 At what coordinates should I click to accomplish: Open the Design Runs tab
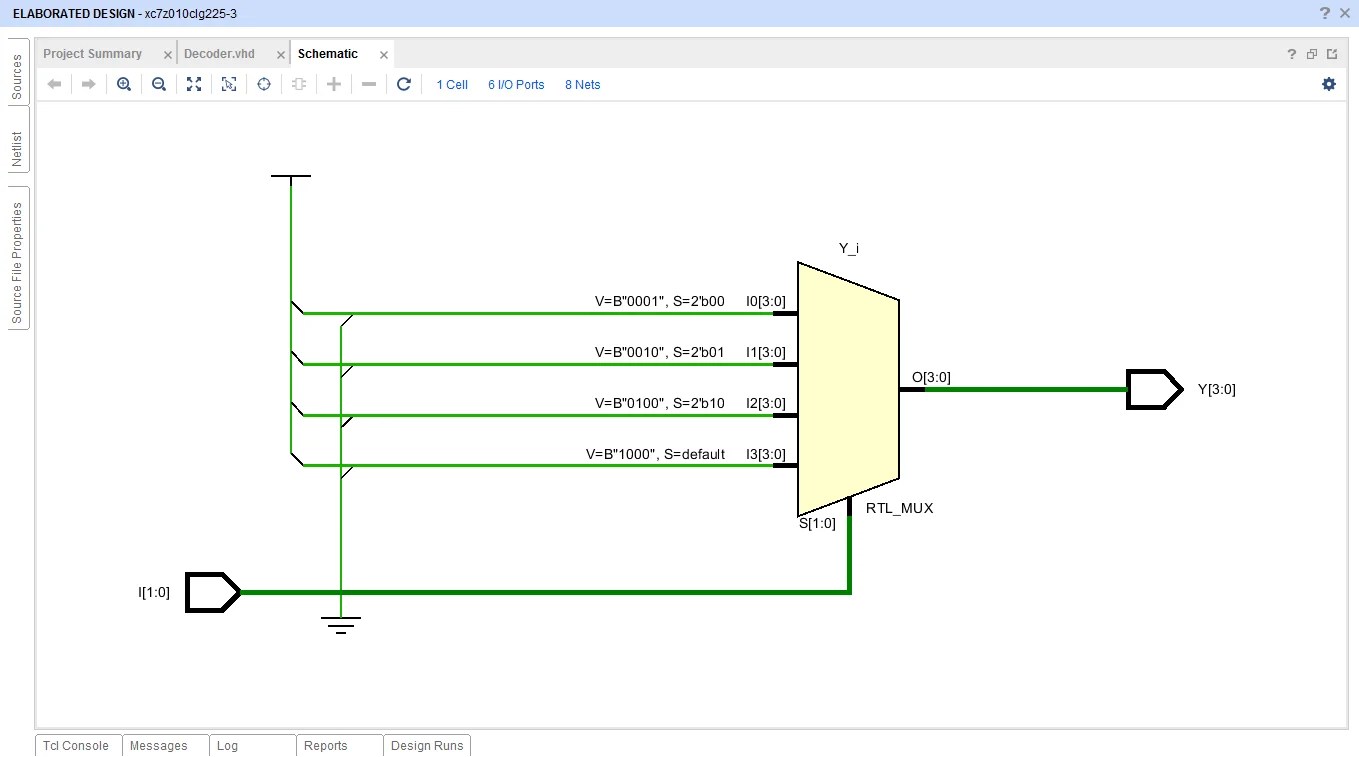click(427, 746)
